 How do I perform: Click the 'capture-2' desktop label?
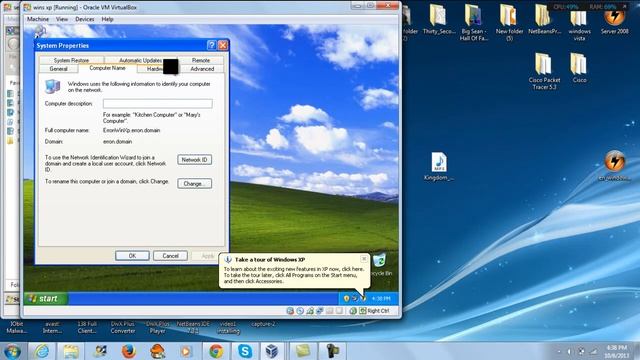pos(263,324)
